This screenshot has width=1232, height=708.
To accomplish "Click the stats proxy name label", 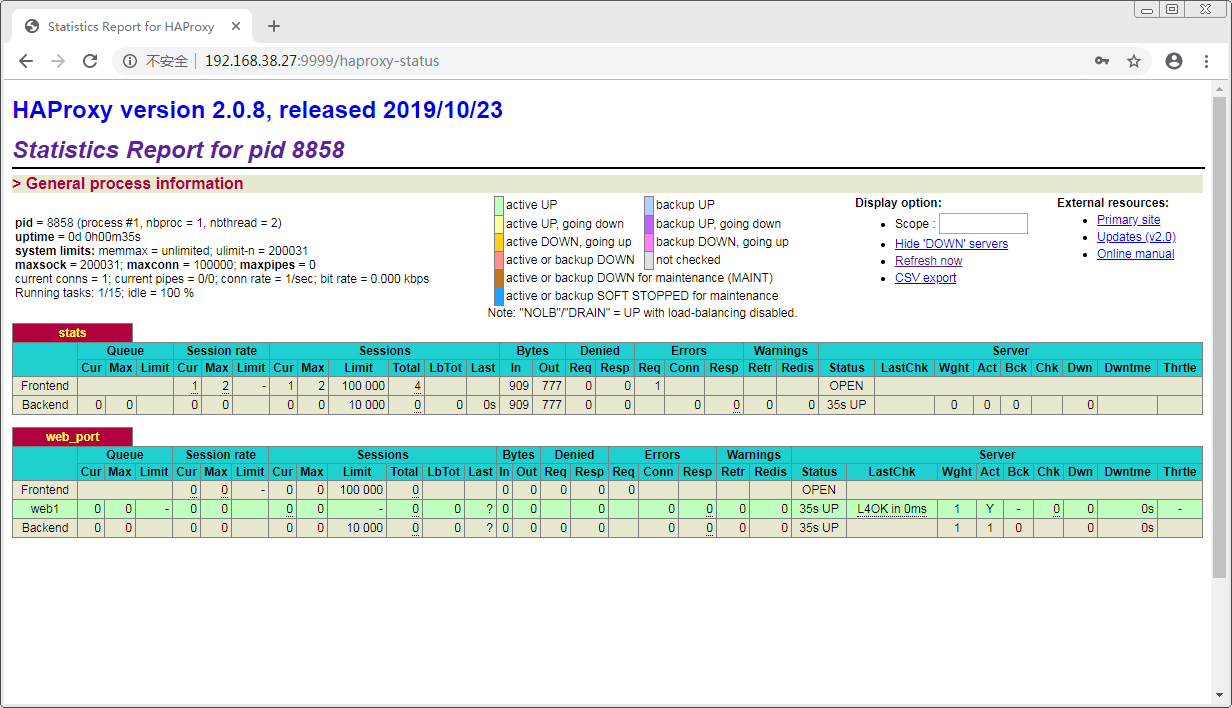I will pyautogui.click(x=72, y=333).
